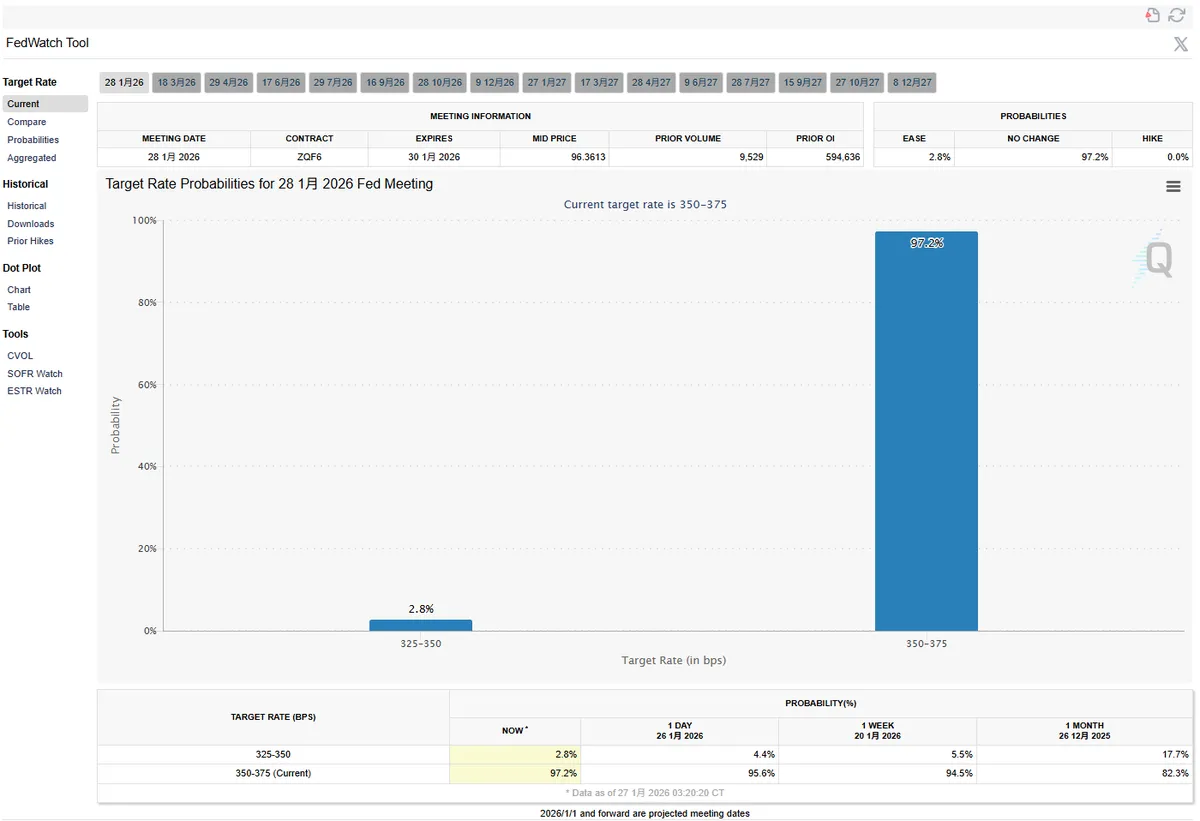Open the Dot Plot Chart view
The height and width of the screenshot is (821, 1200).
(x=19, y=290)
